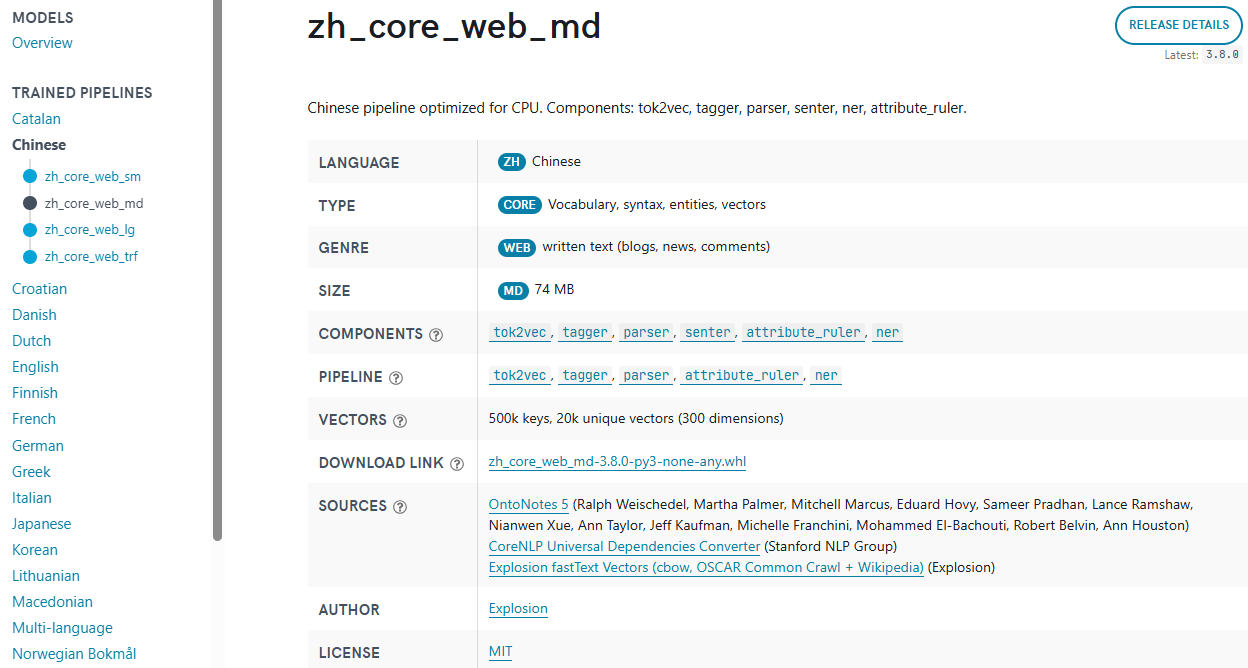Open the Catalan pipelines page
Screen dimensions: 1248x668
(36, 119)
